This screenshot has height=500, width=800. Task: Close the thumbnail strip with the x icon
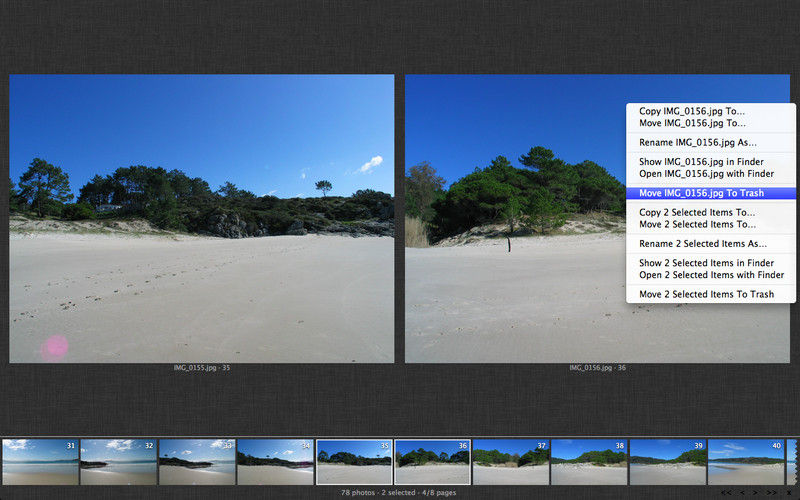tap(788, 493)
